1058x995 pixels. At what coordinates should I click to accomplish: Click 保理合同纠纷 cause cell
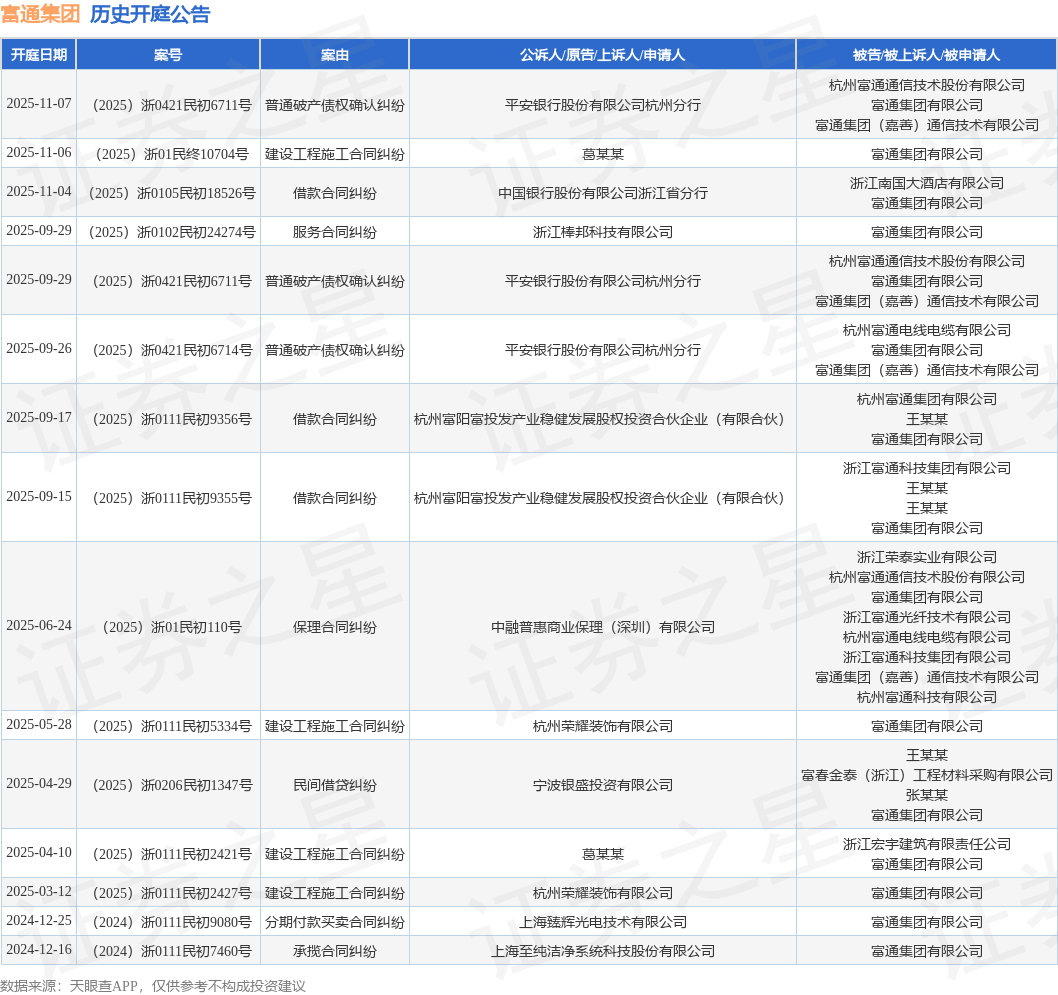335,627
